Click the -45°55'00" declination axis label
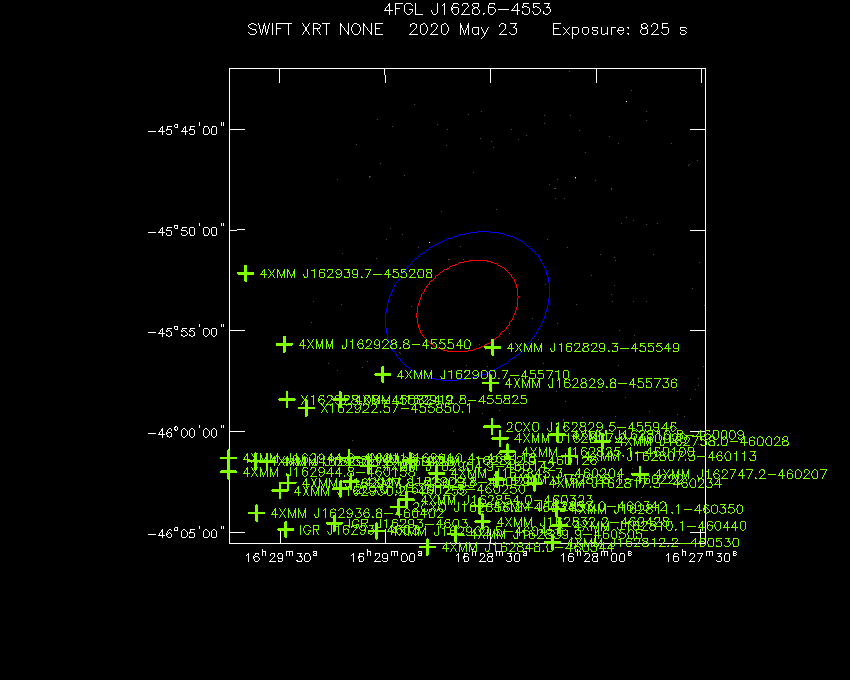The image size is (850, 680). [x=186, y=332]
